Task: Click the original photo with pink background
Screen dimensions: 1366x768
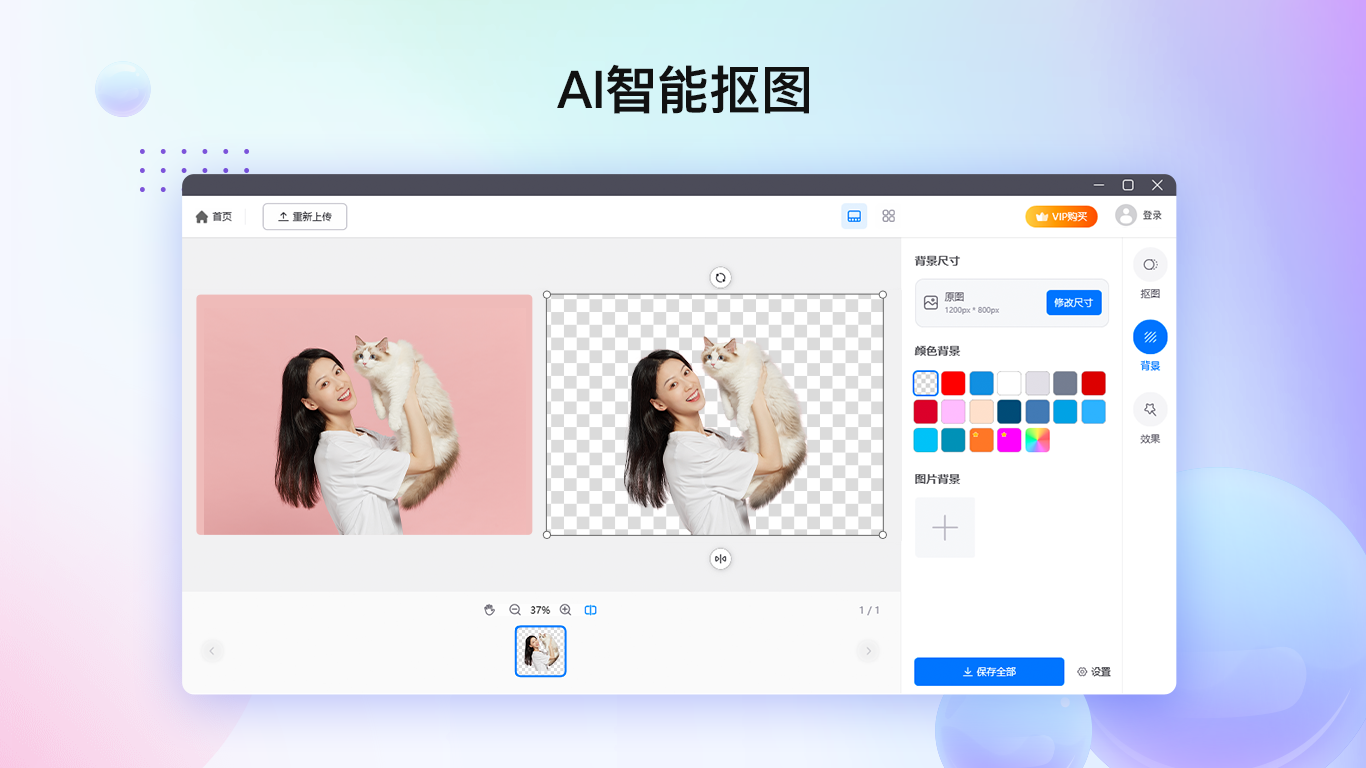Action: coord(364,415)
